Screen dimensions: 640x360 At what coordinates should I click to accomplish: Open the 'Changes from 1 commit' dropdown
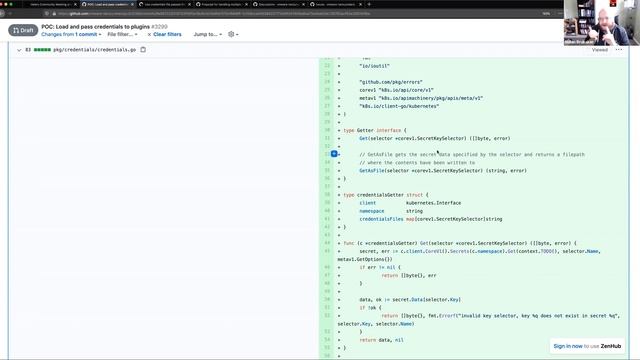click(x=71, y=34)
